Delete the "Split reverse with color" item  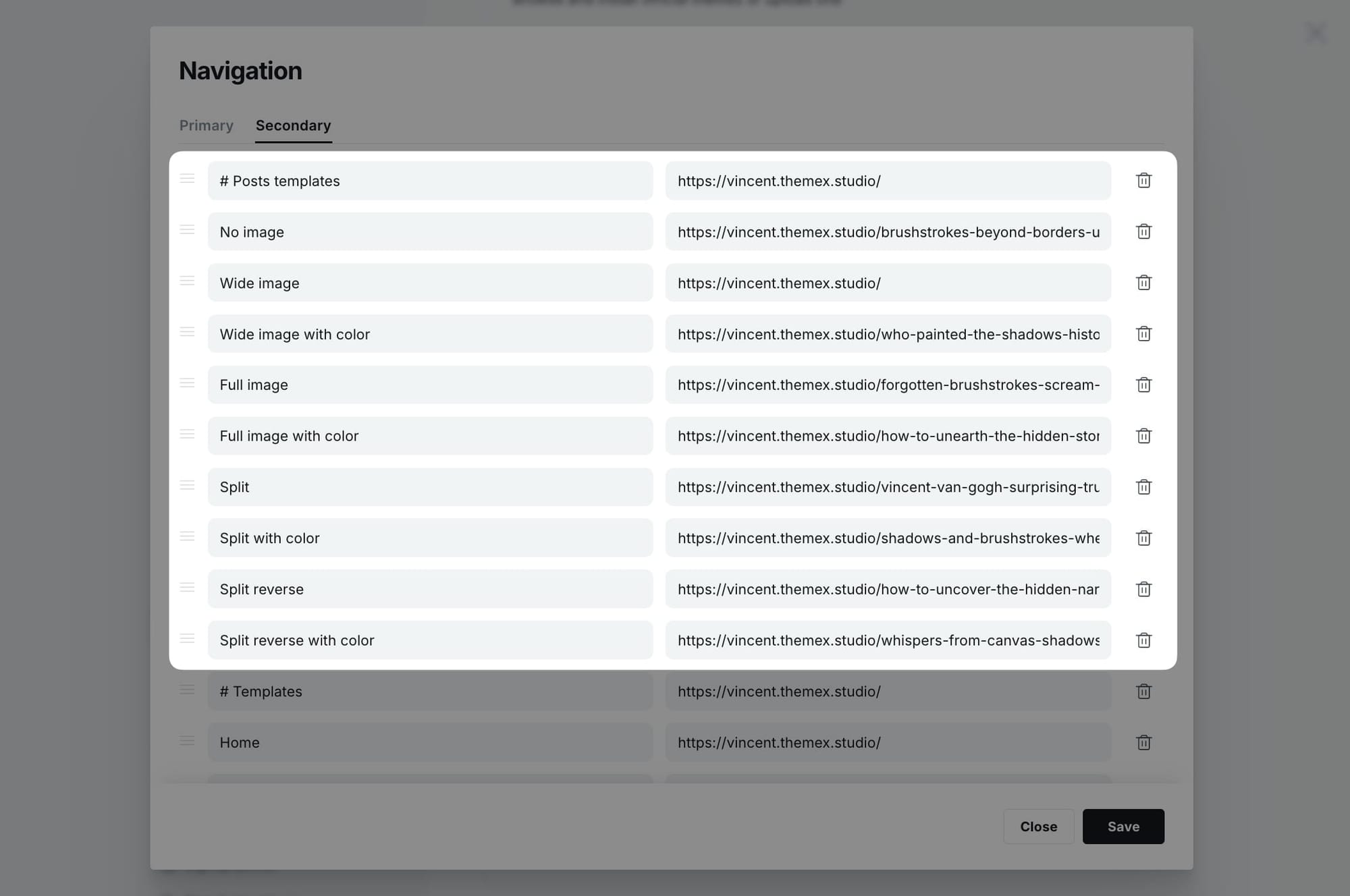[1143, 640]
